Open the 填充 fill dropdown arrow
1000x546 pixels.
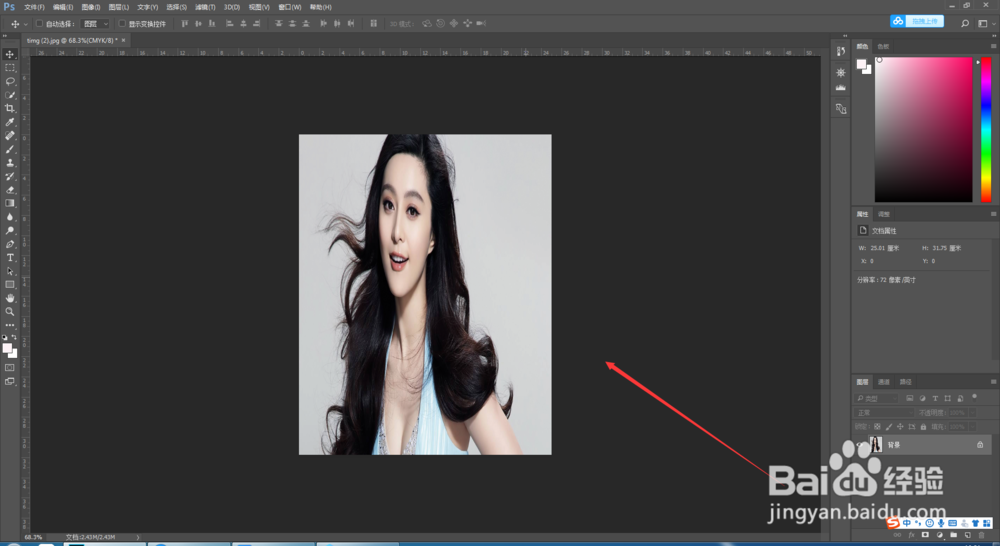(973, 427)
